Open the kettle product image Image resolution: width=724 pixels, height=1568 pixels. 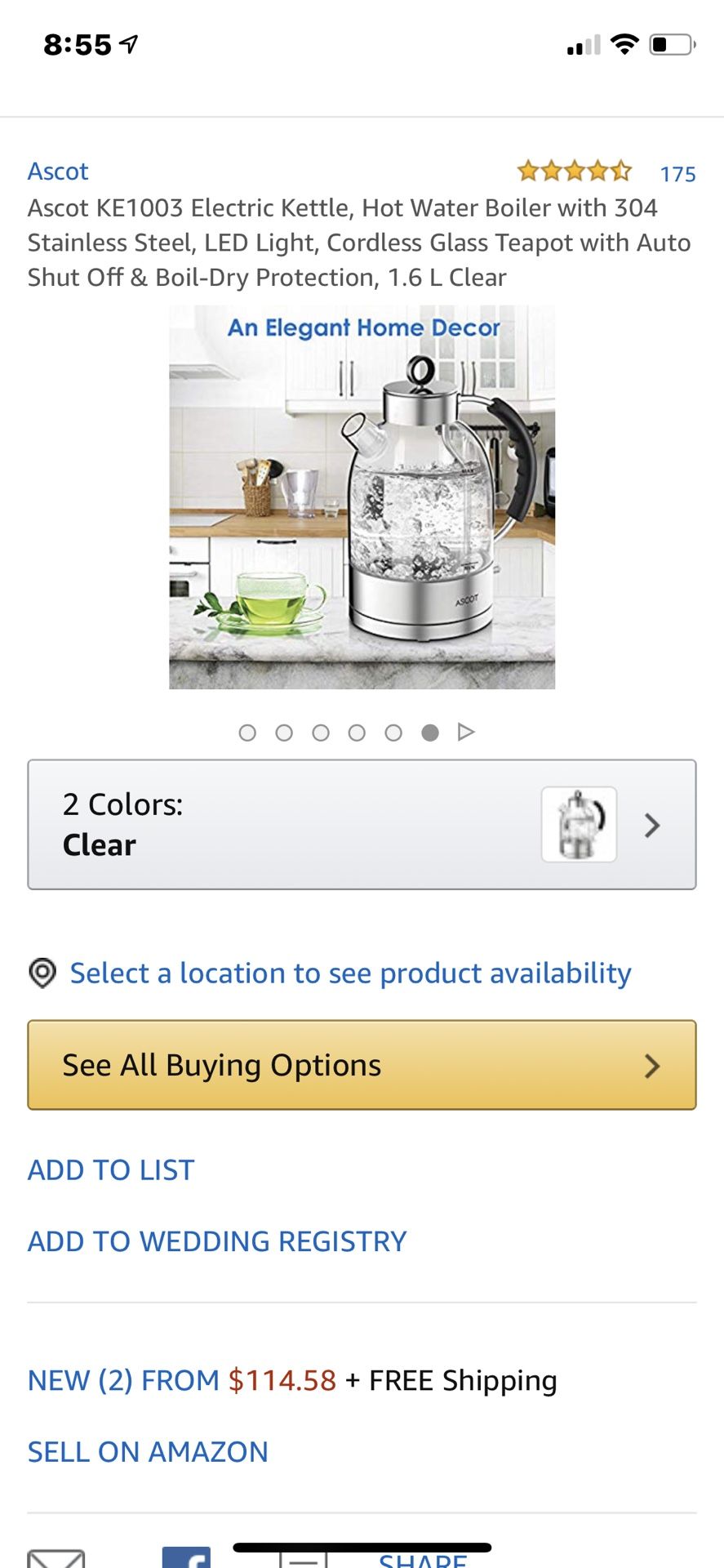[362, 497]
